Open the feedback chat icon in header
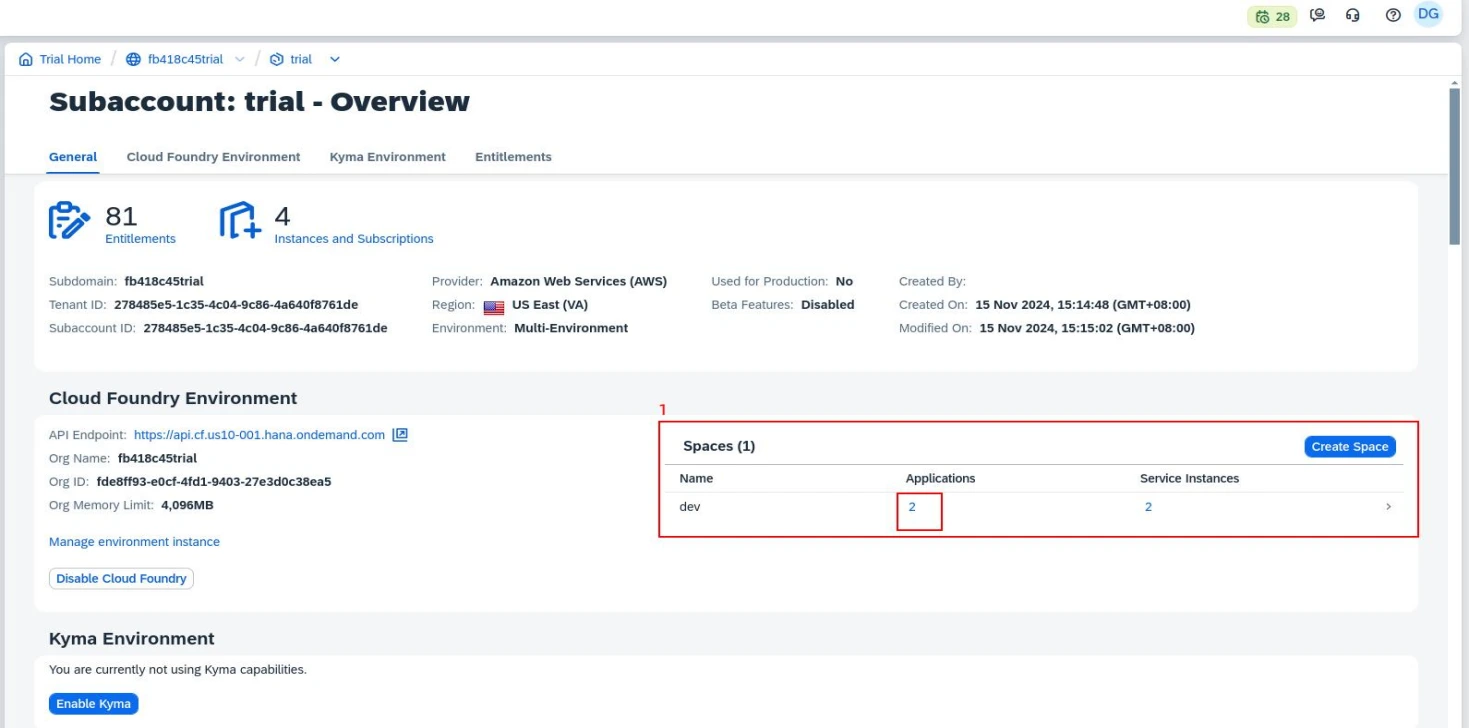Screen dimensions: 1469x728 1318,15
